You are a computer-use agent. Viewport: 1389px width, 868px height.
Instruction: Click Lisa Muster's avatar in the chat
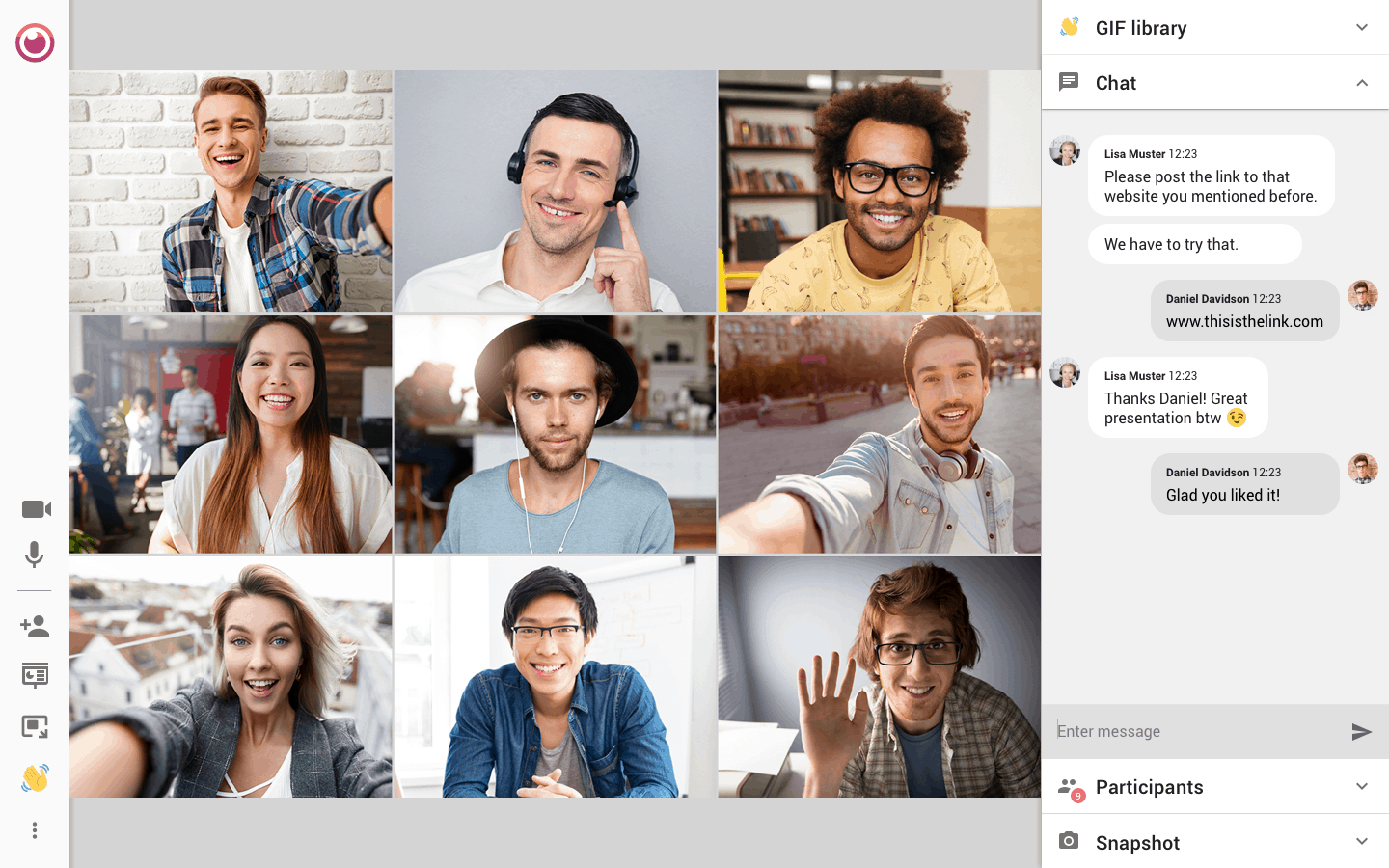click(x=1065, y=150)
